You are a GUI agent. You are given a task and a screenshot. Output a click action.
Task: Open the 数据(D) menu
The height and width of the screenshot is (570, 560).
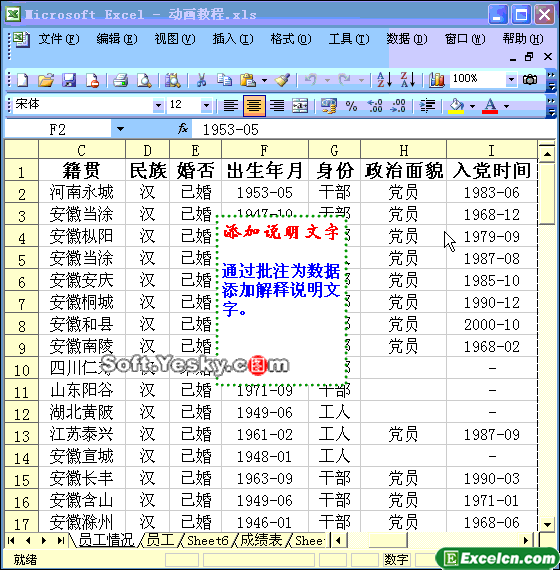(407, 39)
